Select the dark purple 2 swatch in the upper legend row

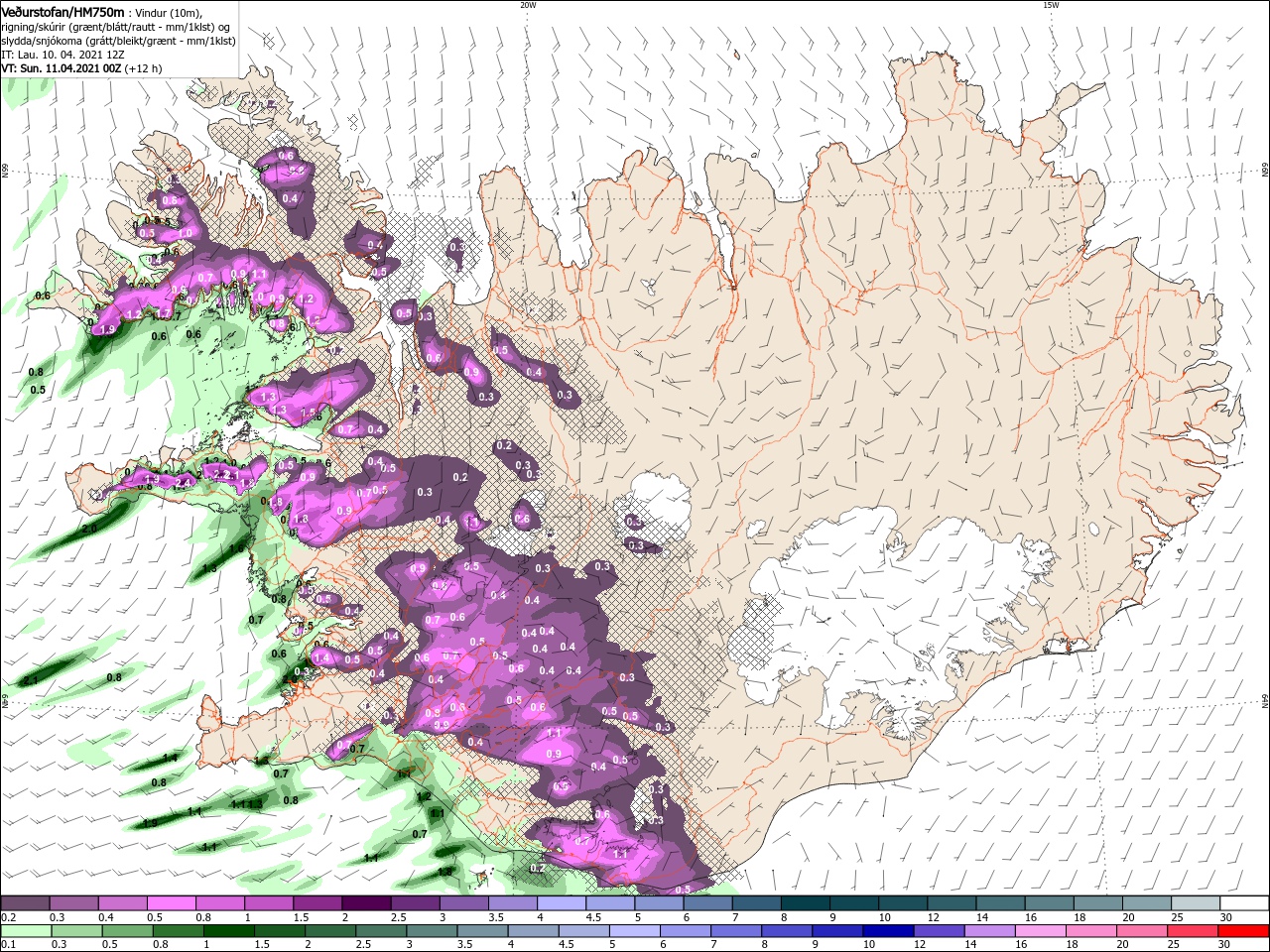[x=366, y=903]
